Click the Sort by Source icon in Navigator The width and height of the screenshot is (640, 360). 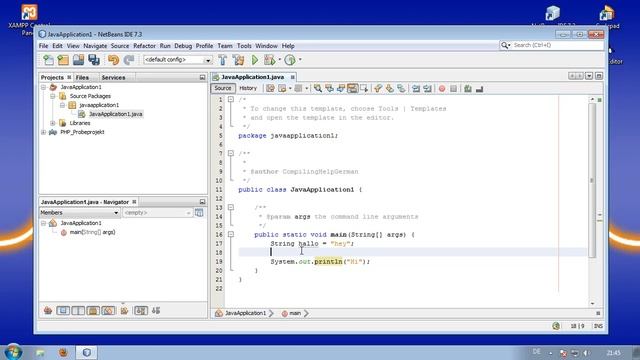(156, 311)
